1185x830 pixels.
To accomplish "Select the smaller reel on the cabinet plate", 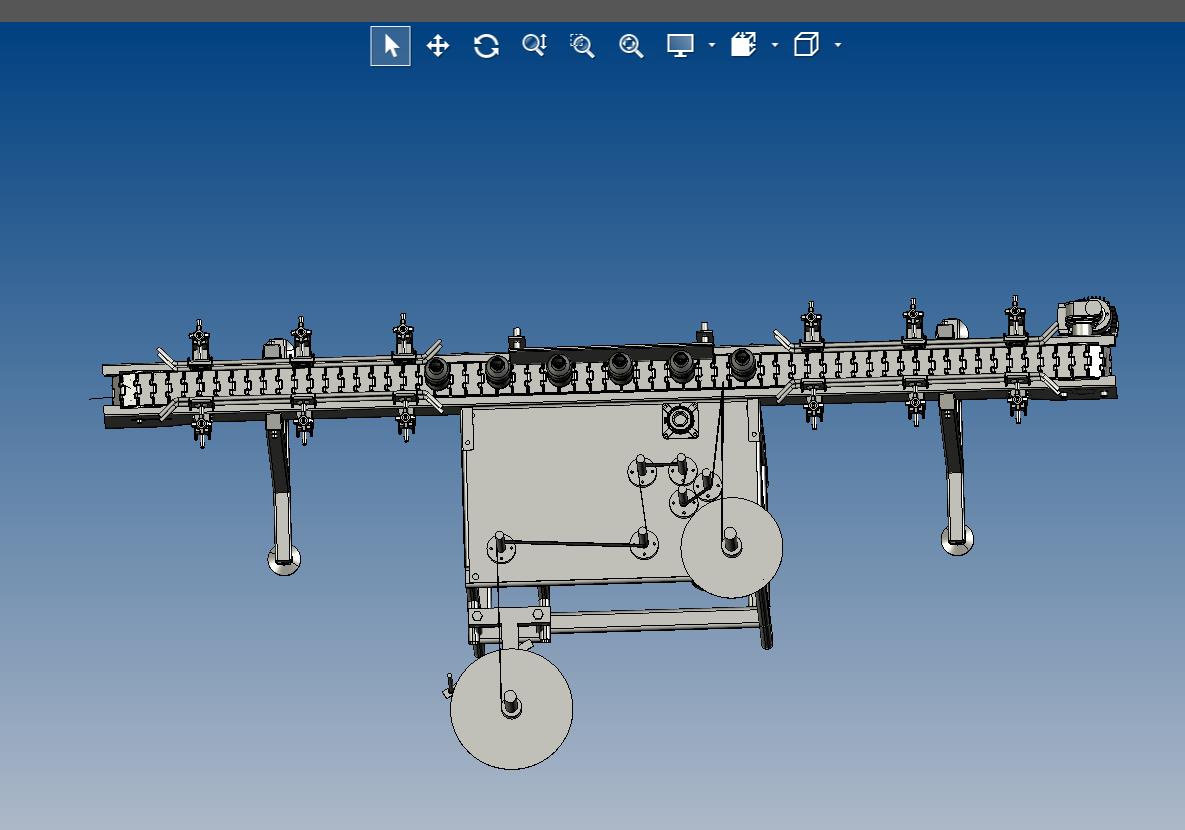I will 732,547.
